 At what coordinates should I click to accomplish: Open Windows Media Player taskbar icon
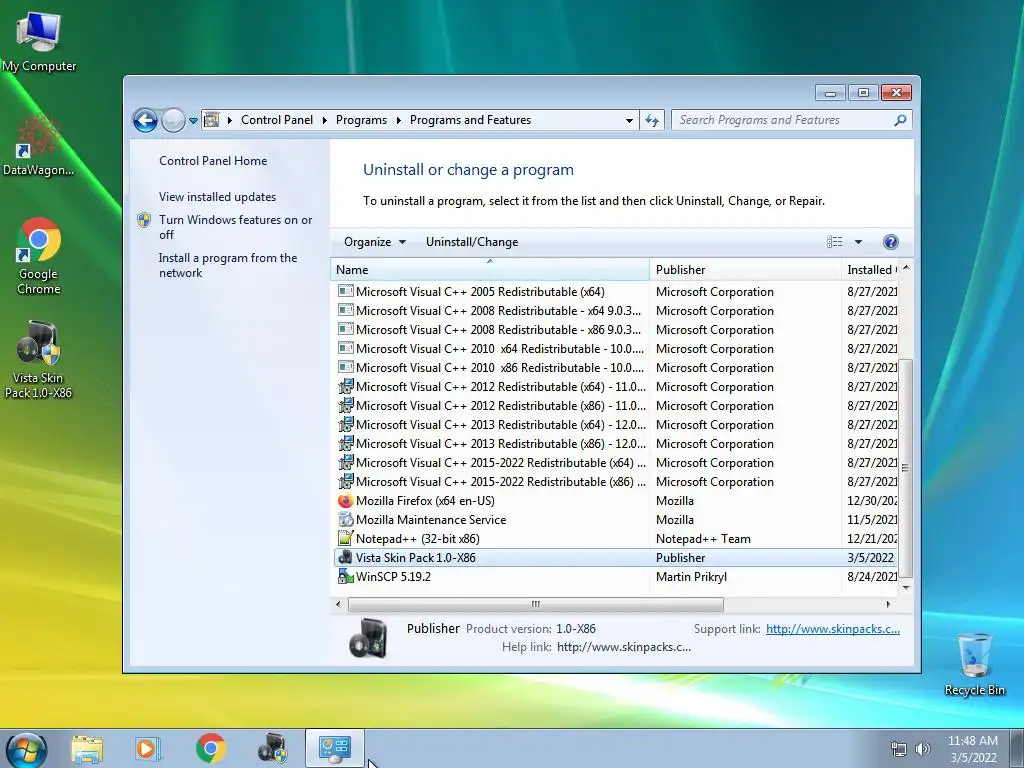[148, 748]
